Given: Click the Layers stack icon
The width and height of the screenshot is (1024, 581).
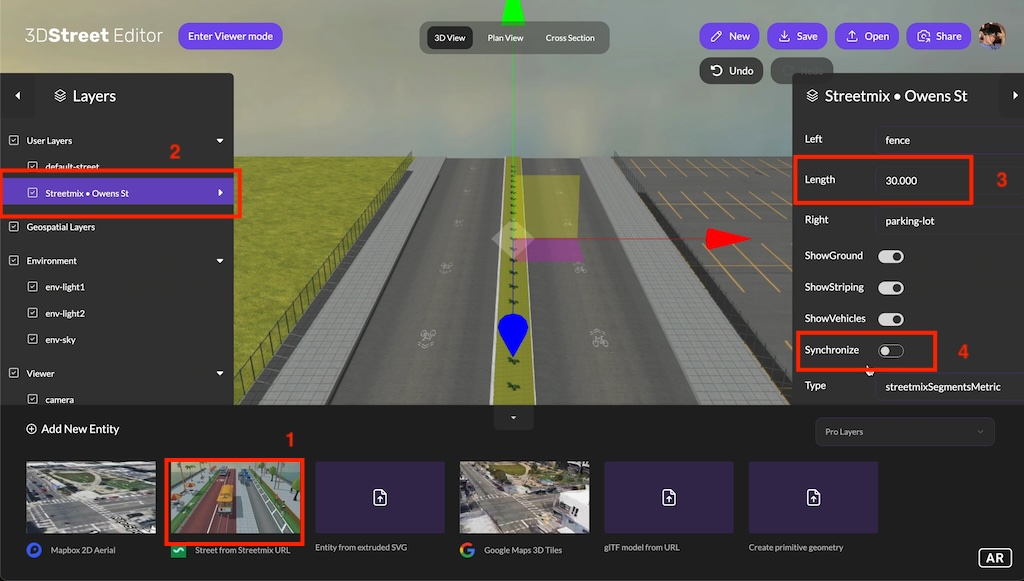Looking at the screenshot, I should [x=60, y=96].
